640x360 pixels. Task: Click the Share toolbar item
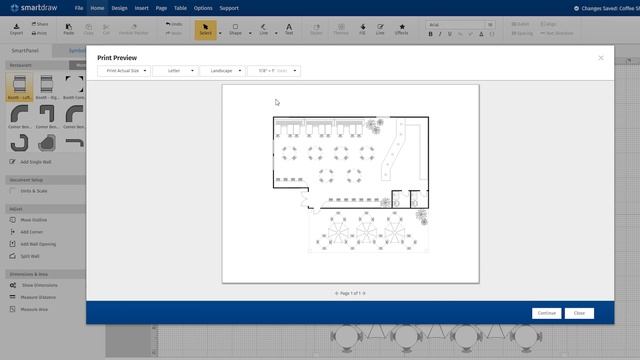pyautogui.click(x=40, y=24)
